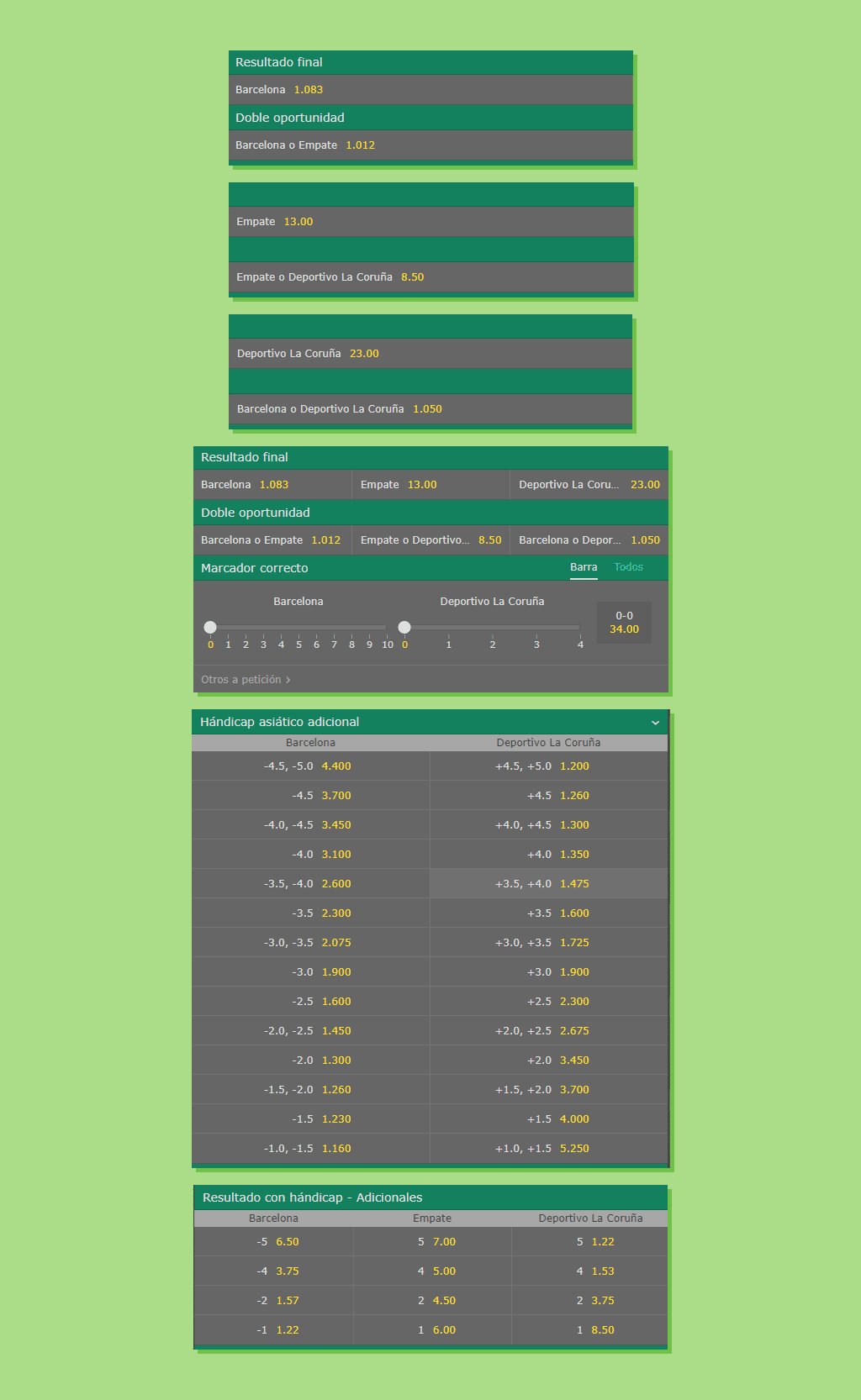Select Deportivo +3.5, +4.0 at 1.475
This screenshot has width=861, height=1400.
pos(548,884)
